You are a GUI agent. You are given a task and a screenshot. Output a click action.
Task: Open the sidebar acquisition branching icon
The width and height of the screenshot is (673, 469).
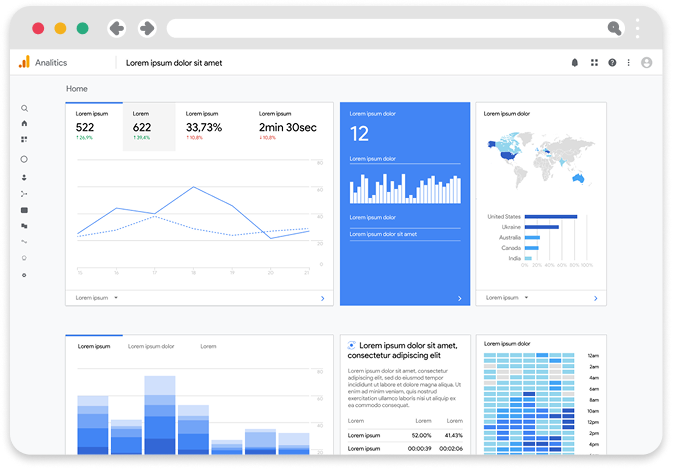[x=24, y=194]
